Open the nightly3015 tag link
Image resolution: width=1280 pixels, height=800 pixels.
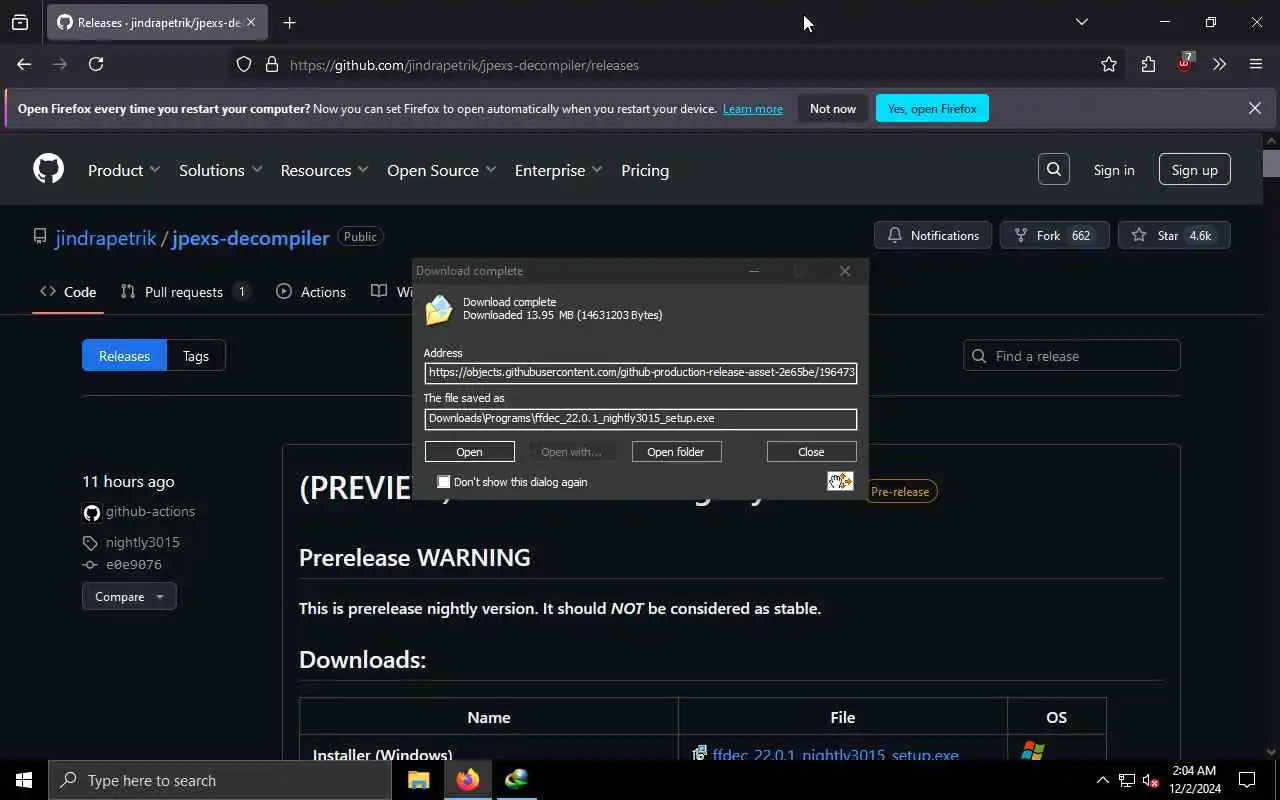click(143, 542)
